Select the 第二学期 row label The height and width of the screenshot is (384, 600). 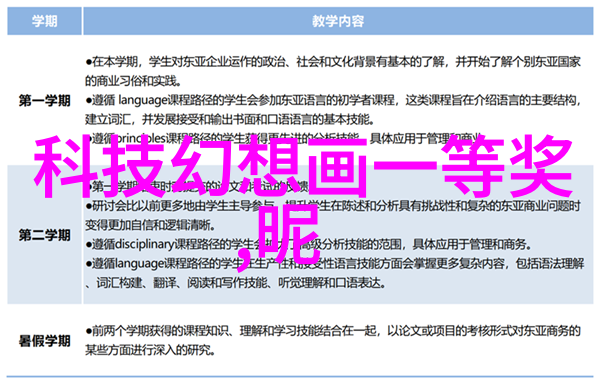click(x=45, y=235)
